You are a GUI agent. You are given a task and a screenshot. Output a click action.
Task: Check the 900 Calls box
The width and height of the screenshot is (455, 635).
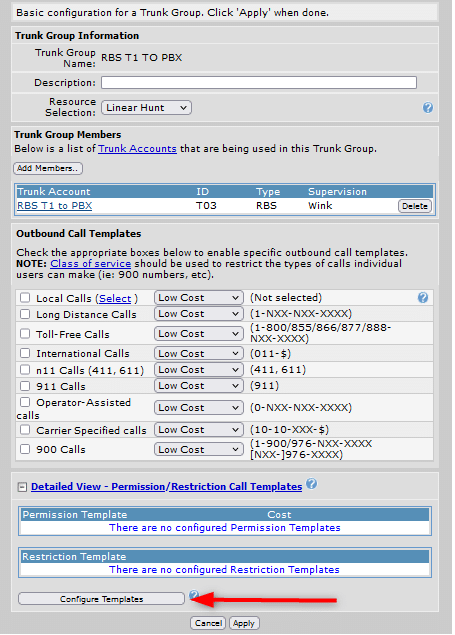click(25, 449)
